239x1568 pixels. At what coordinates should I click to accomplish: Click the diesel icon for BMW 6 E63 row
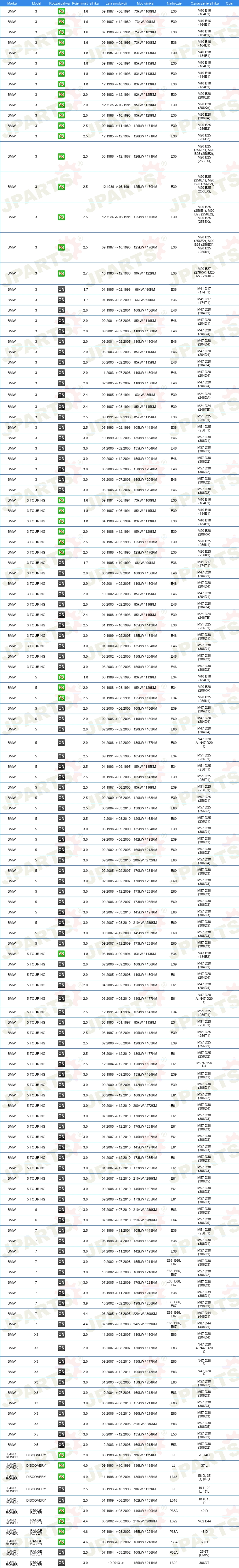pos(61,1209)
